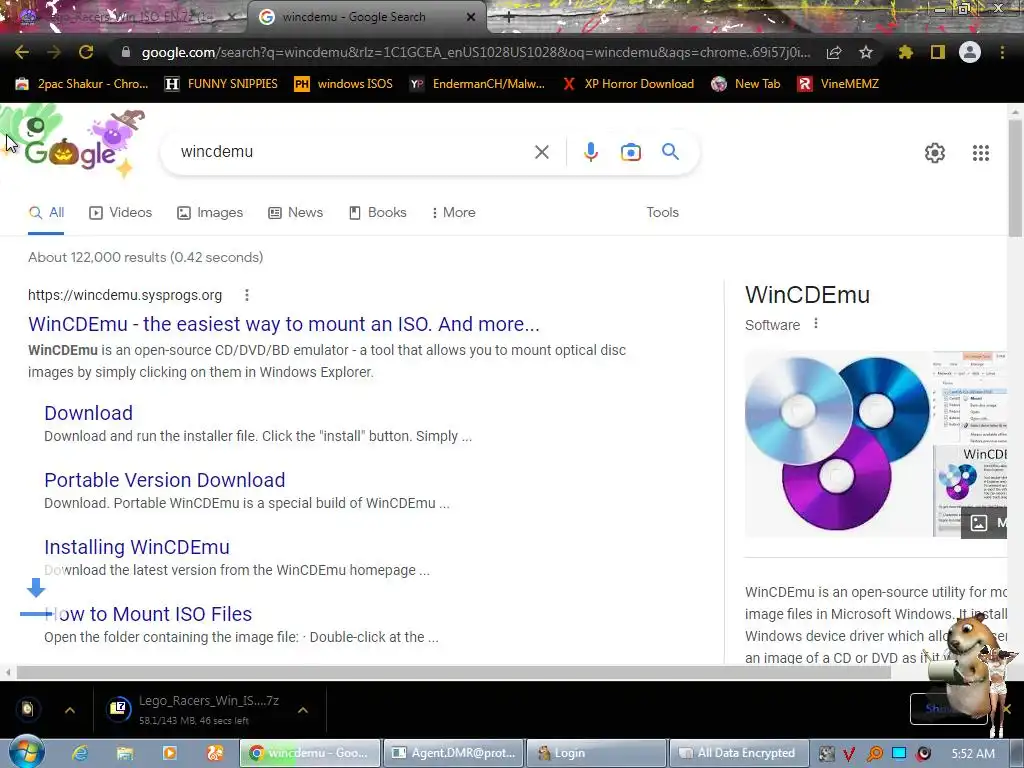Select the All results tab
Image resolution: width=1024 pixels, height=768 pixels.
pyautogui.click(x=46, y=212)
